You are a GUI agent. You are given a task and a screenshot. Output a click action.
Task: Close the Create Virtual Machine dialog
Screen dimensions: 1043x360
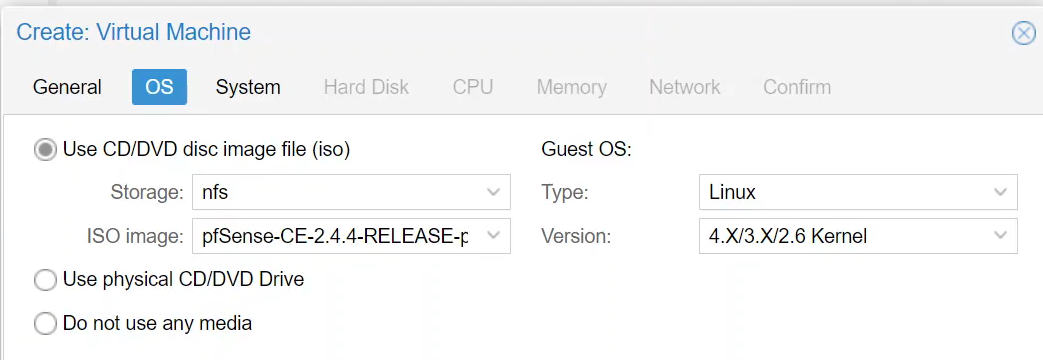(1024, 33)
